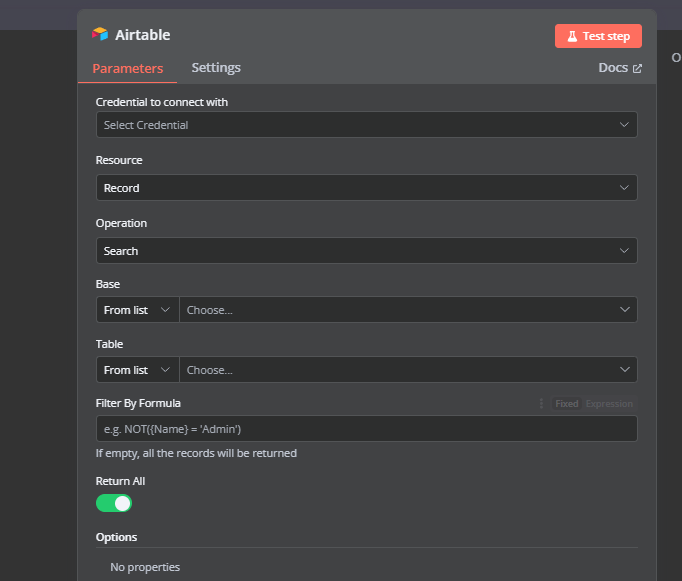
Task: Toggle the Return All switch off
Action: tap(114, 503)
